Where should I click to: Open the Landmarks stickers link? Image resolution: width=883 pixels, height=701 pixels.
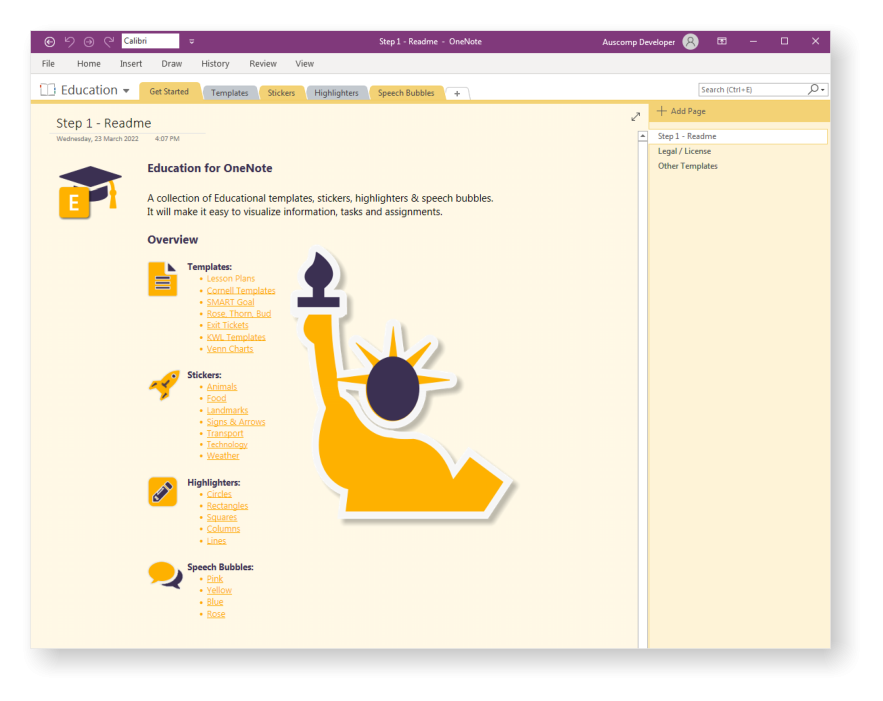tap(227, 410)
